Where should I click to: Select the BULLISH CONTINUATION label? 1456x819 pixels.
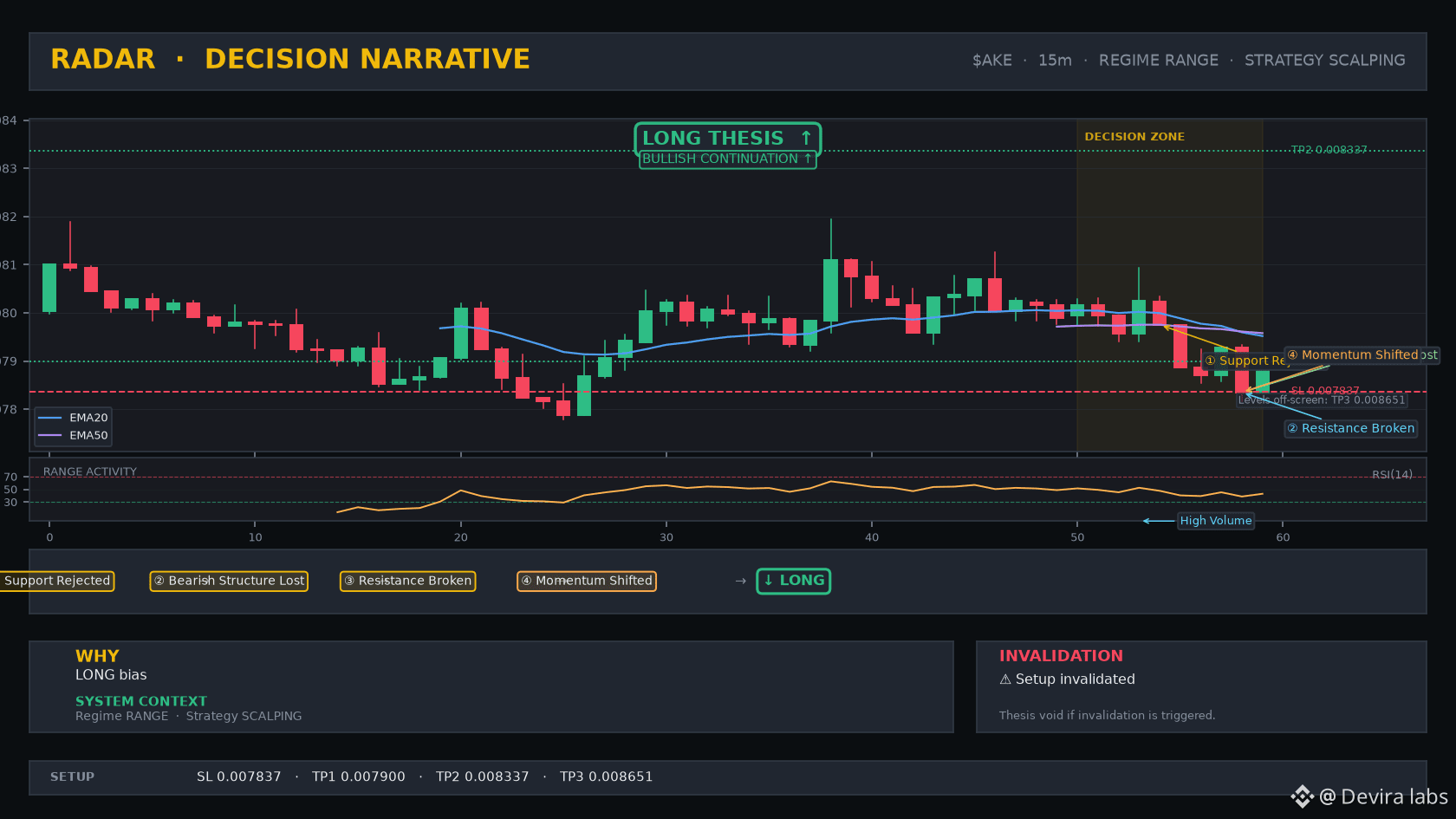728,159
